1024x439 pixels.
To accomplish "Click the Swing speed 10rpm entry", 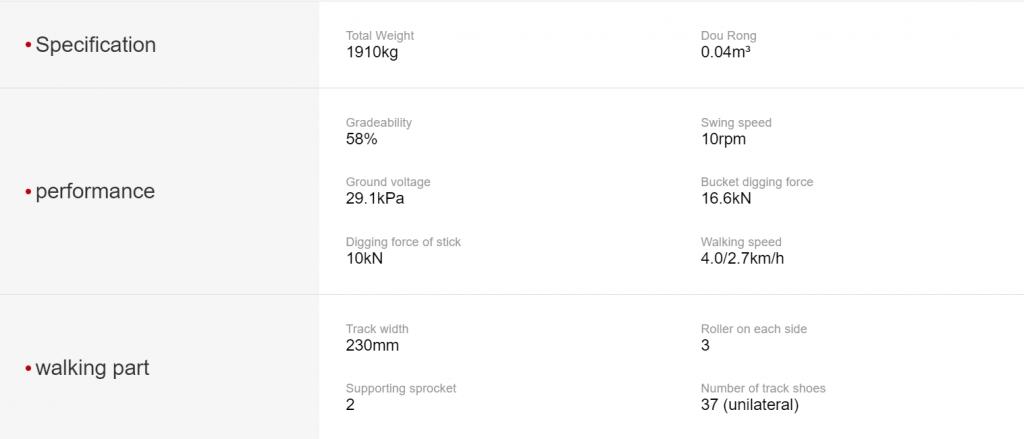I will pyautogui.click(x=736, y=131).
